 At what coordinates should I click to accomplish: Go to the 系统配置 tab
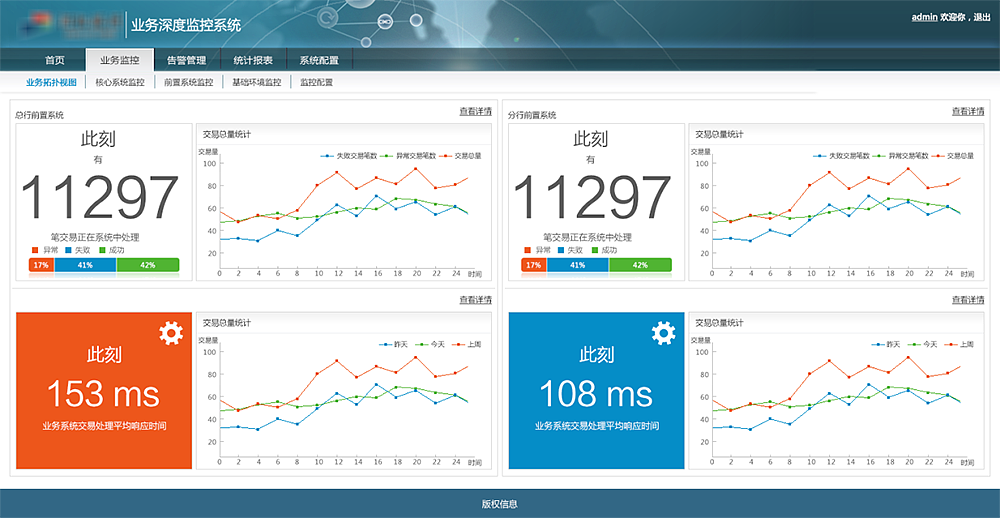pos(319,61)
